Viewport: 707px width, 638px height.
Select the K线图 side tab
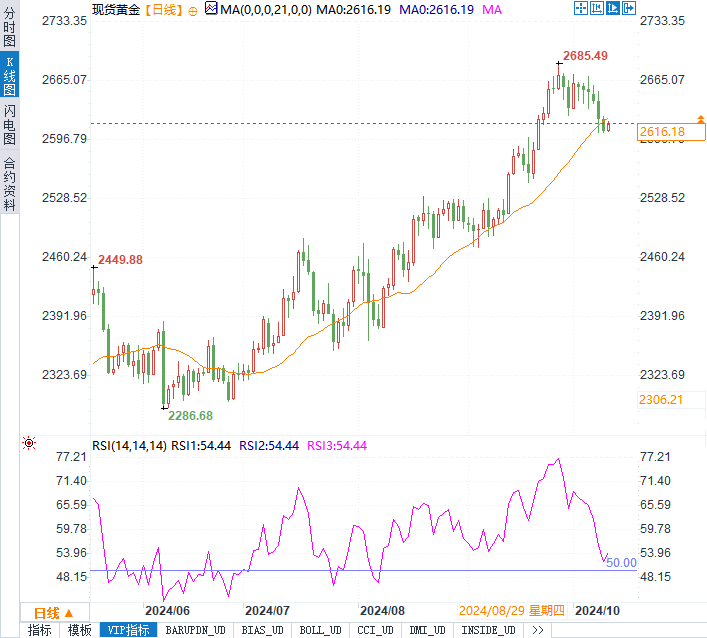[9, 75]
